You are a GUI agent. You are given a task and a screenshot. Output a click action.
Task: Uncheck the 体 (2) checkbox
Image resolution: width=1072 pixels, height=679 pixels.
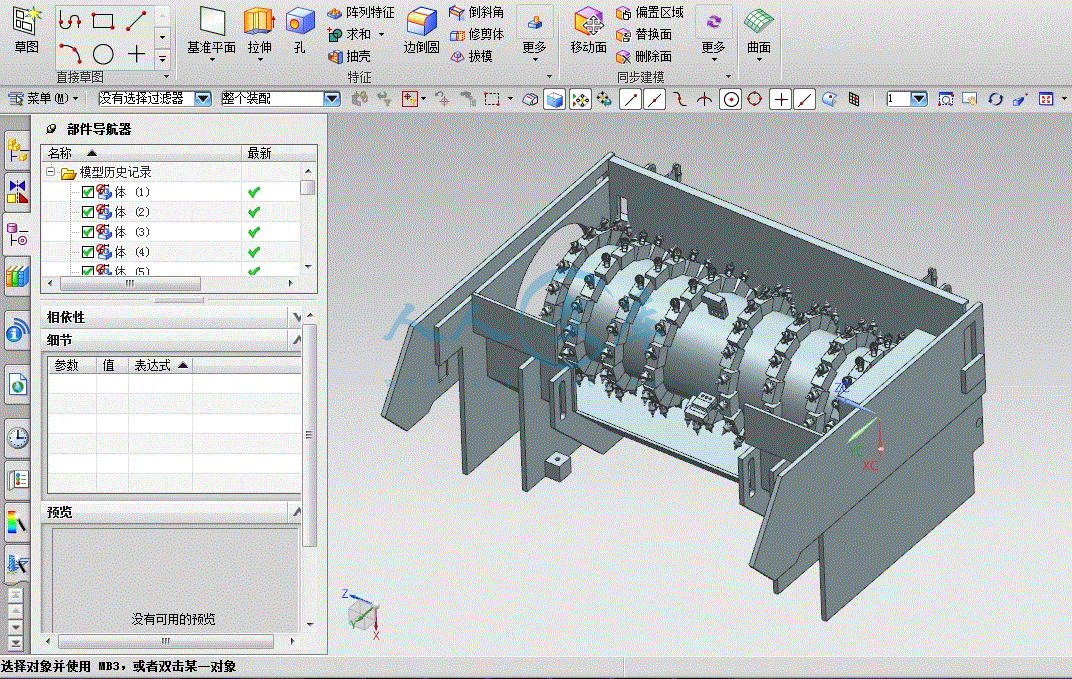point(88,212)
